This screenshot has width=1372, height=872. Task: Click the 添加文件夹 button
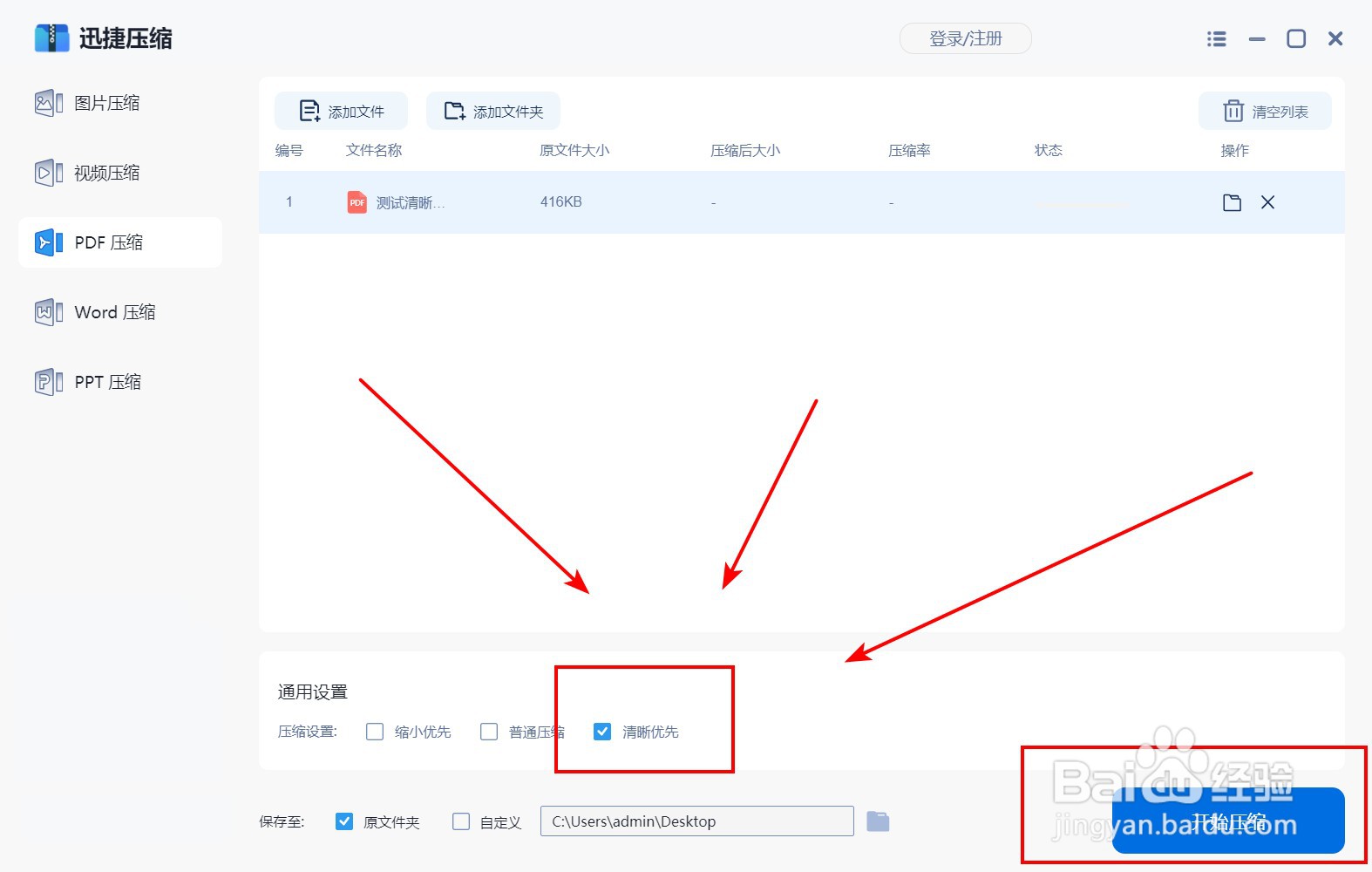click(x=493, y=112)
